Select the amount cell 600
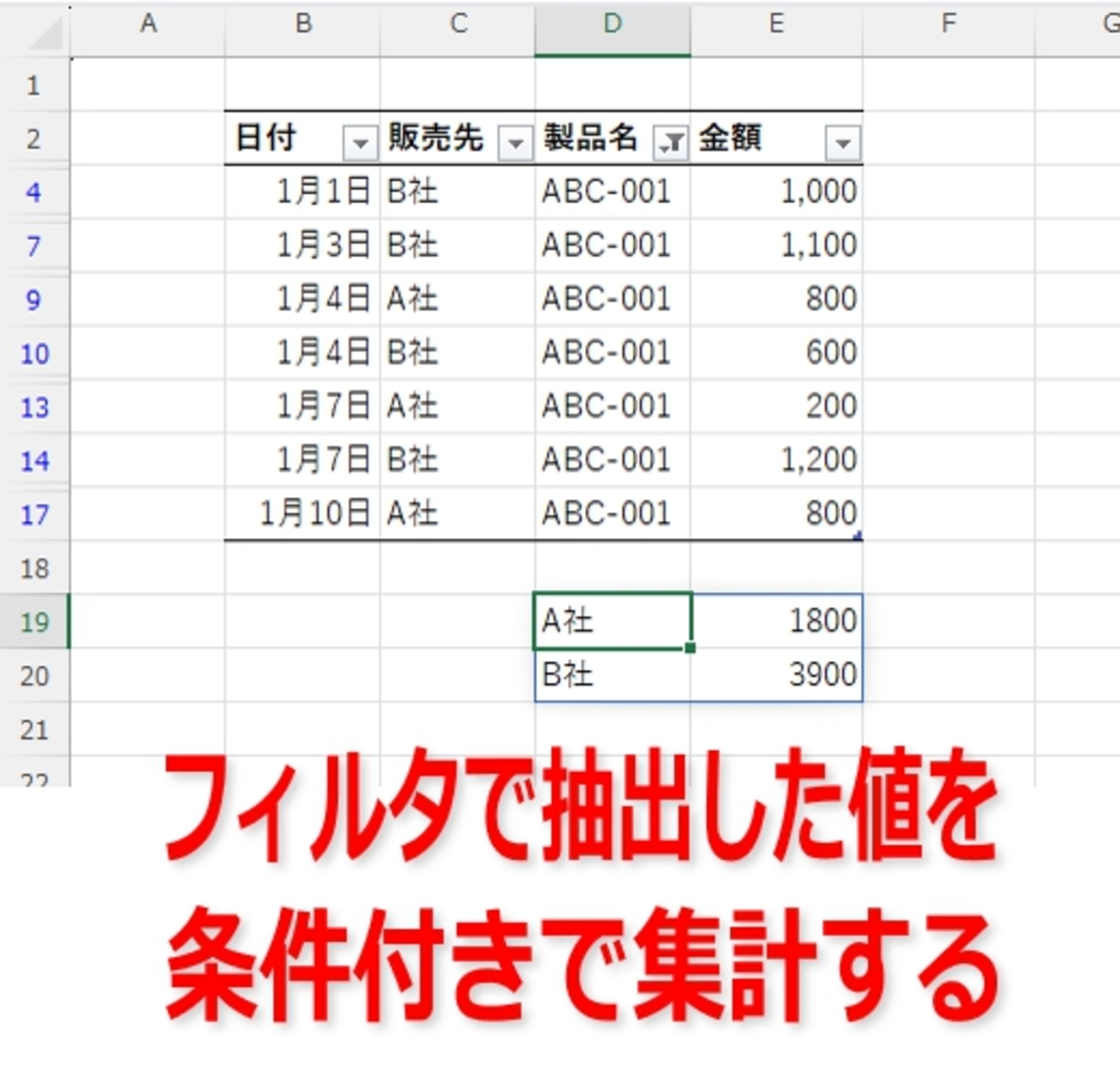Viewport: 1120px width, 1067px height. coord(776,353)
